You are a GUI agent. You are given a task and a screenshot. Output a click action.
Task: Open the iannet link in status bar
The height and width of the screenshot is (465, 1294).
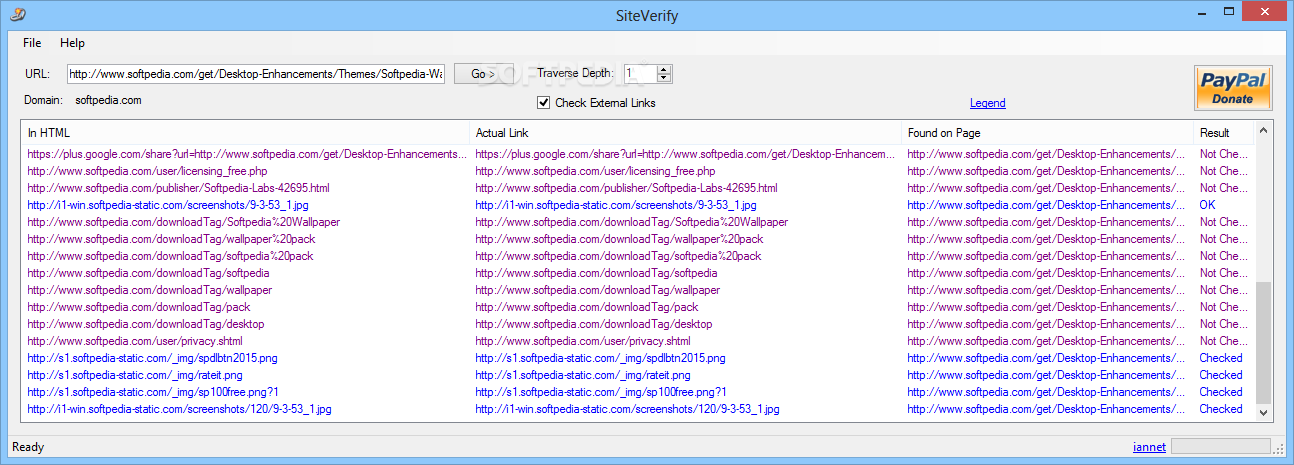[1149, 447]
